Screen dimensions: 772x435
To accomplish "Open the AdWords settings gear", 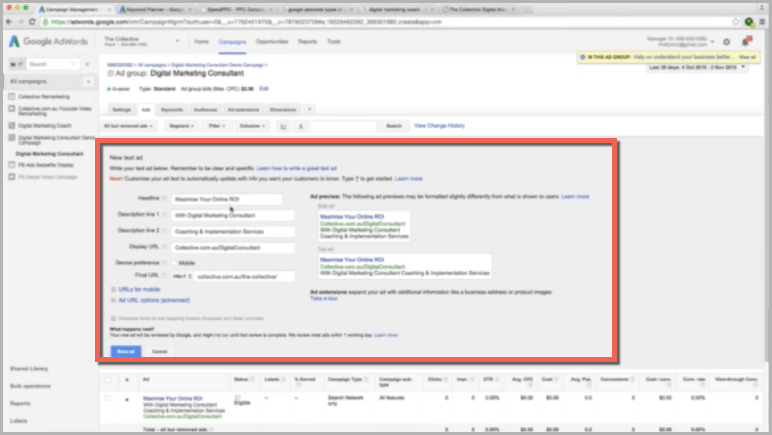I will (x=726, y=42).
